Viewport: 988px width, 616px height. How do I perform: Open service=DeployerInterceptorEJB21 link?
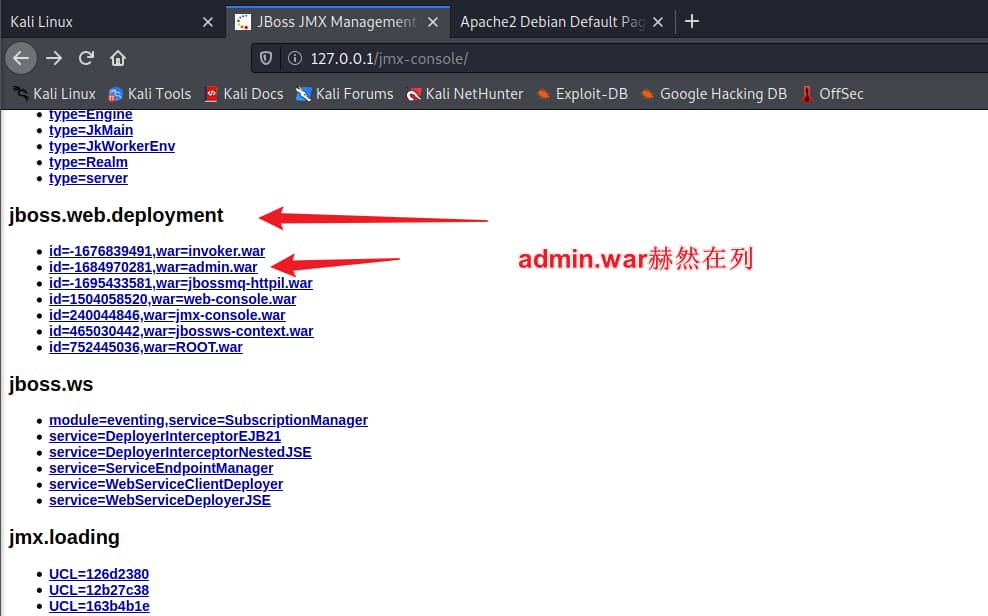point(165,436)
